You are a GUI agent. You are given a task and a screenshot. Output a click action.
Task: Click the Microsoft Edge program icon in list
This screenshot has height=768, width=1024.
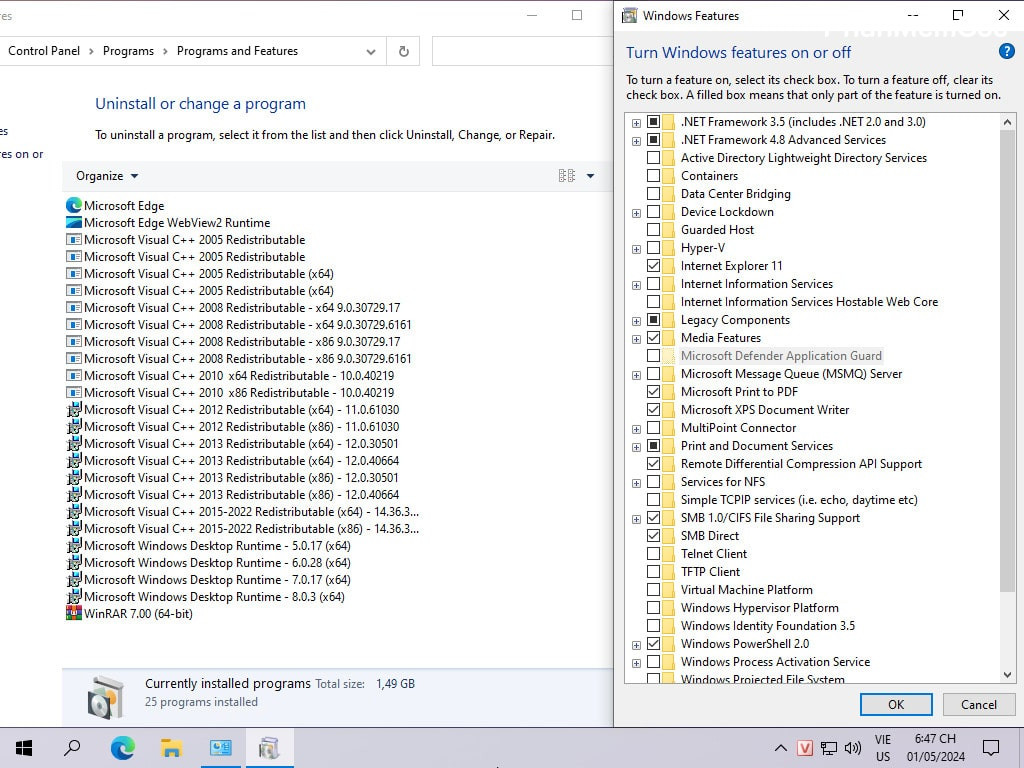click(74, 206)
